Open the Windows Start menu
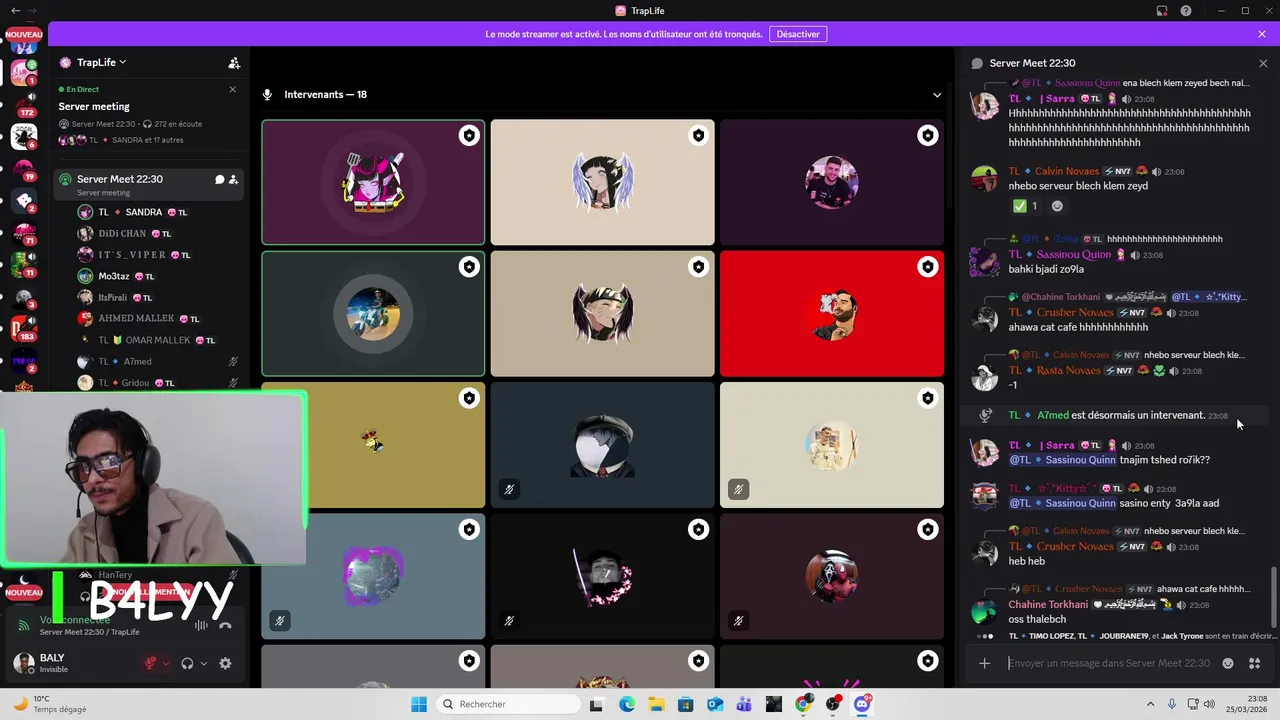The height and width of the screenshot is (720, 1280). (x=419, y=704)
